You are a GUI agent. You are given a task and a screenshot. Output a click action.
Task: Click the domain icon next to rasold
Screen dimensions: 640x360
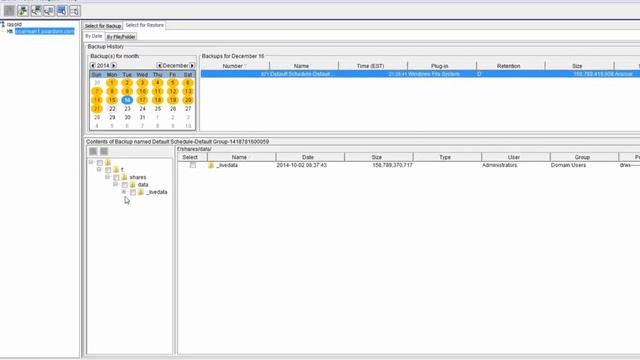[x=2, y=24]
